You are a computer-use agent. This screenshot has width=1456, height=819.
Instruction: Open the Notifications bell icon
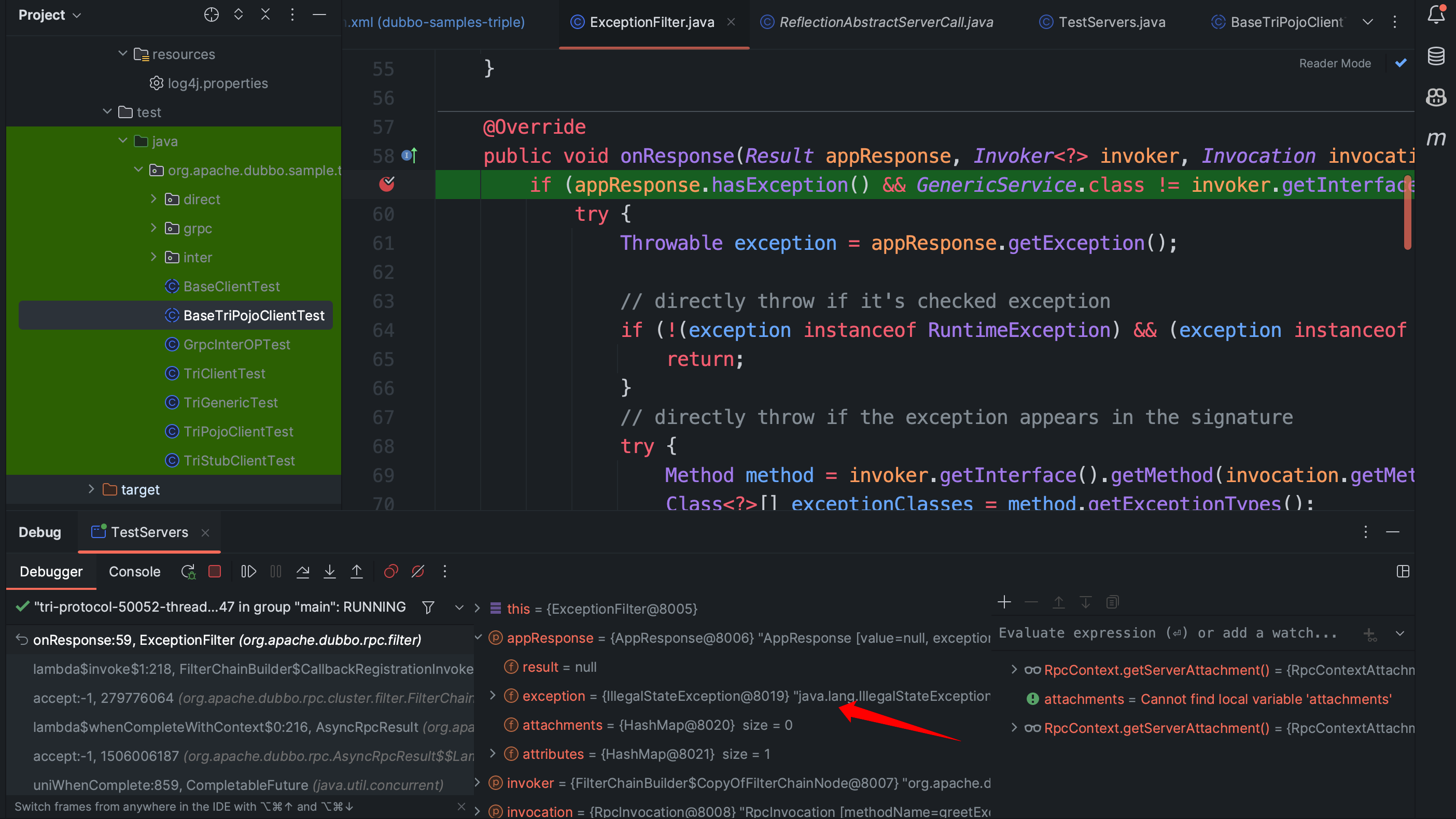click(1436, 15)
